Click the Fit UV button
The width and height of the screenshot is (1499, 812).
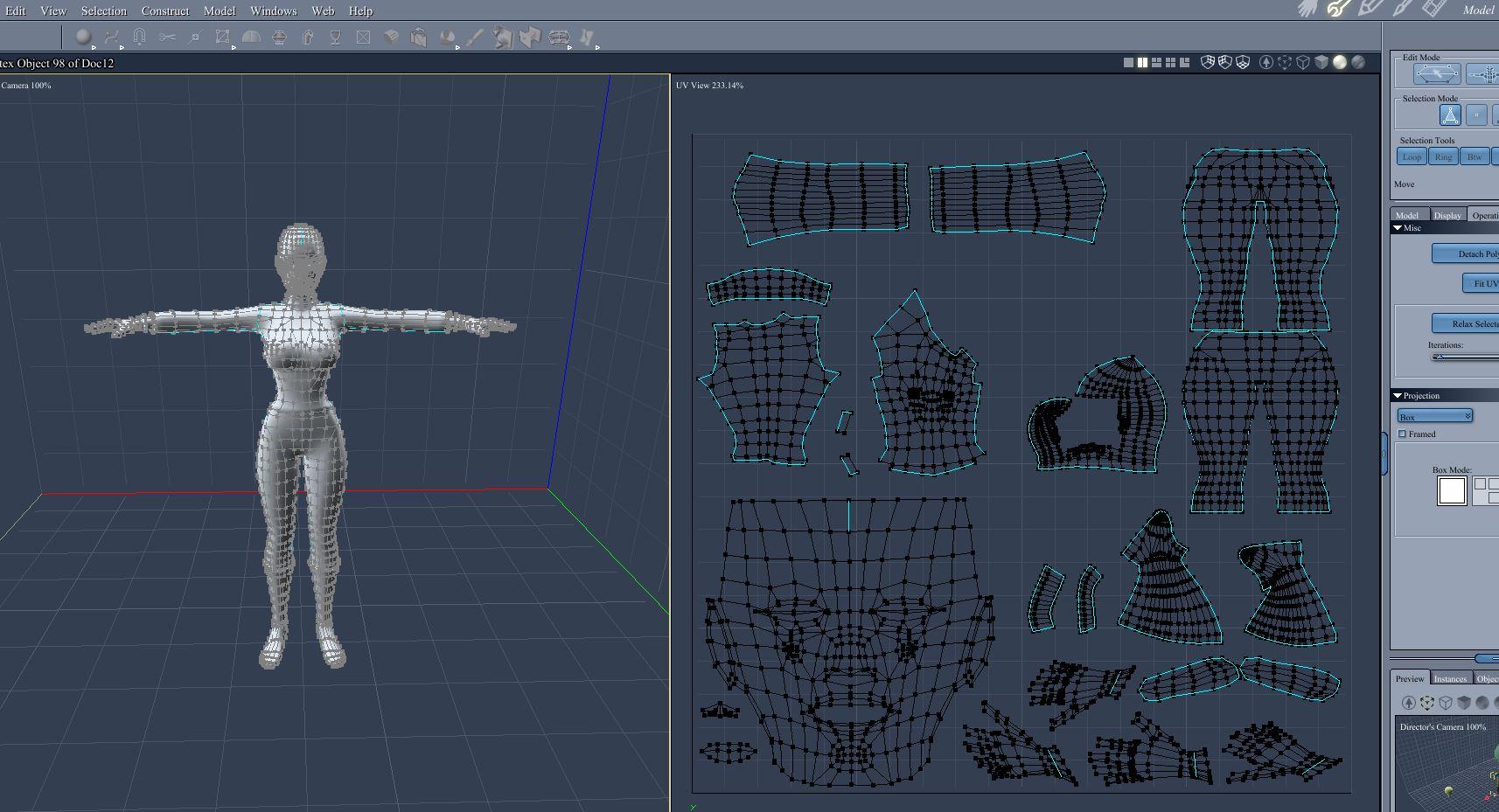(1481, 283)
